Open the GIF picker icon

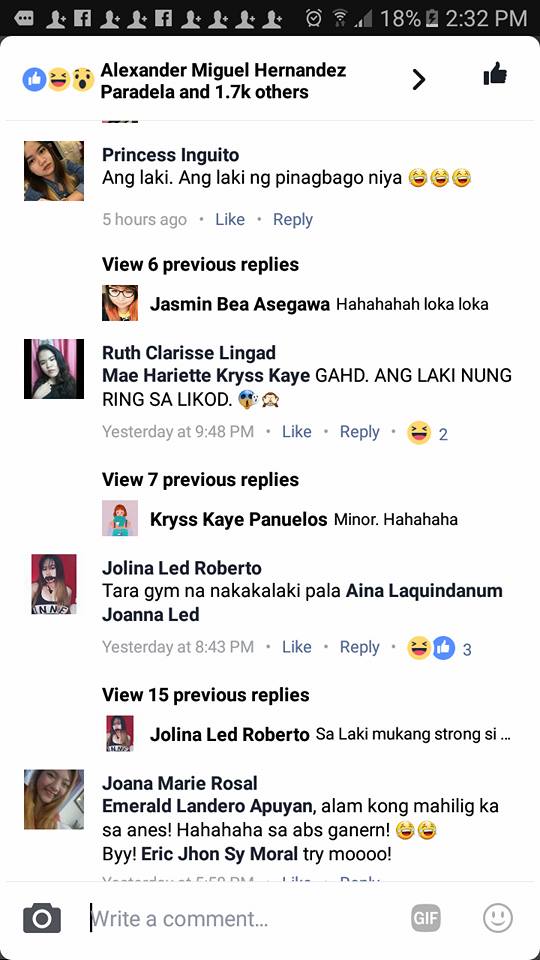[x=426, y=918]
